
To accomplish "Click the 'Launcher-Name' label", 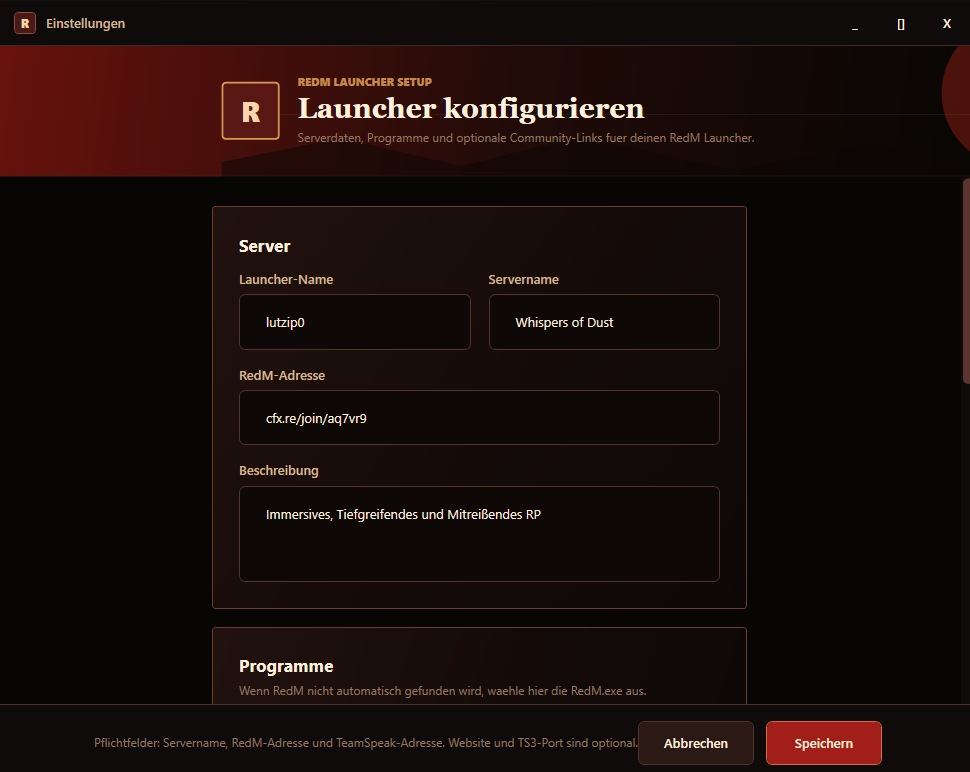I will [286, 280].
